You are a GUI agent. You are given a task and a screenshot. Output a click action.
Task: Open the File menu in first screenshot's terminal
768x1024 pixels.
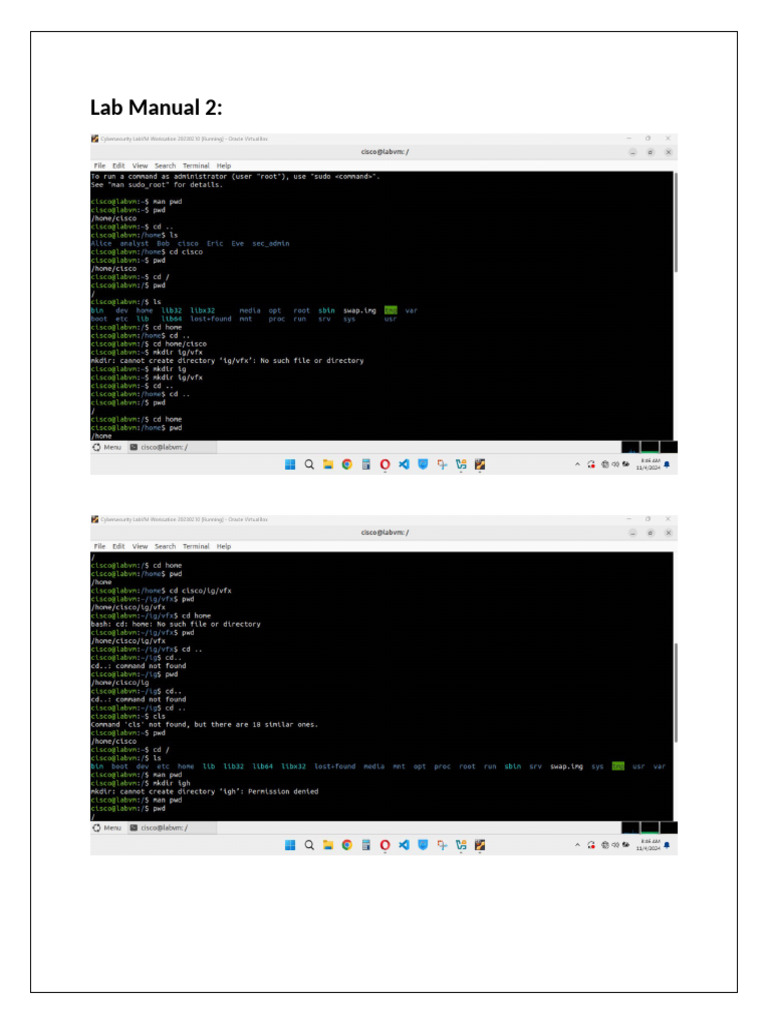coord(99,166)
